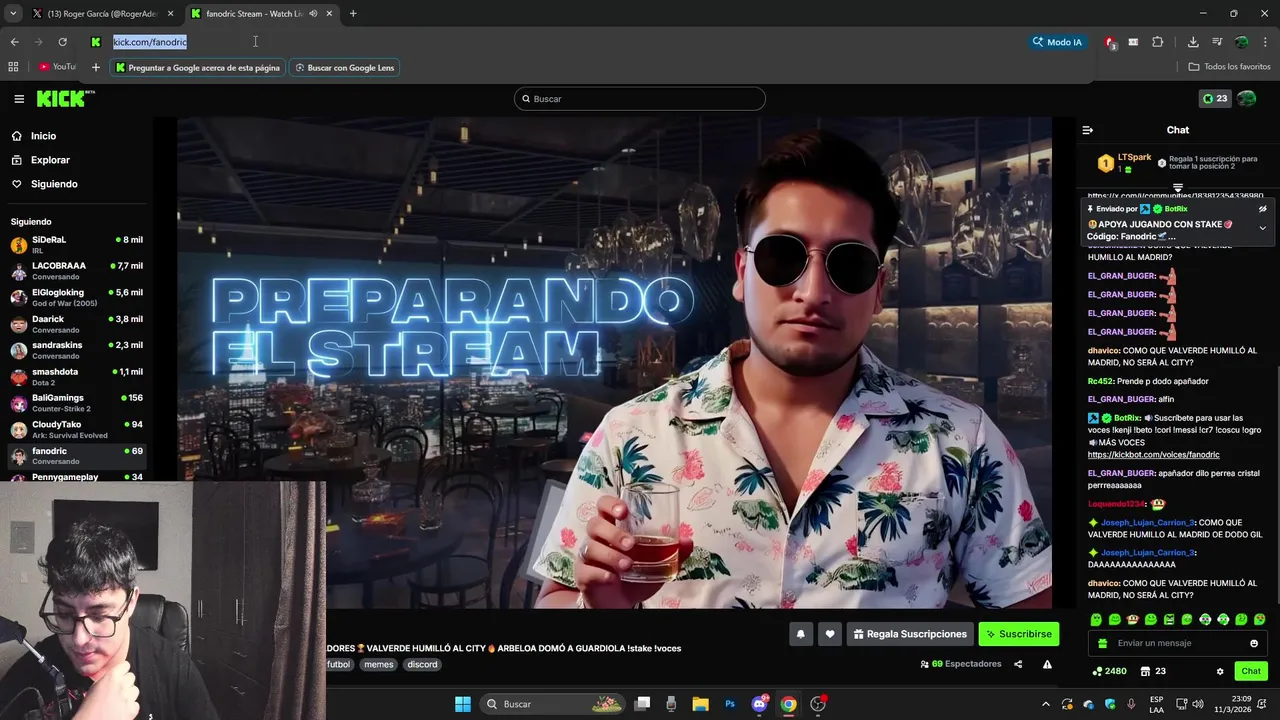Open the Chrome apps grid icon
The width and height of the screenshot is (1280, 720).
click(x=13, y=67)
